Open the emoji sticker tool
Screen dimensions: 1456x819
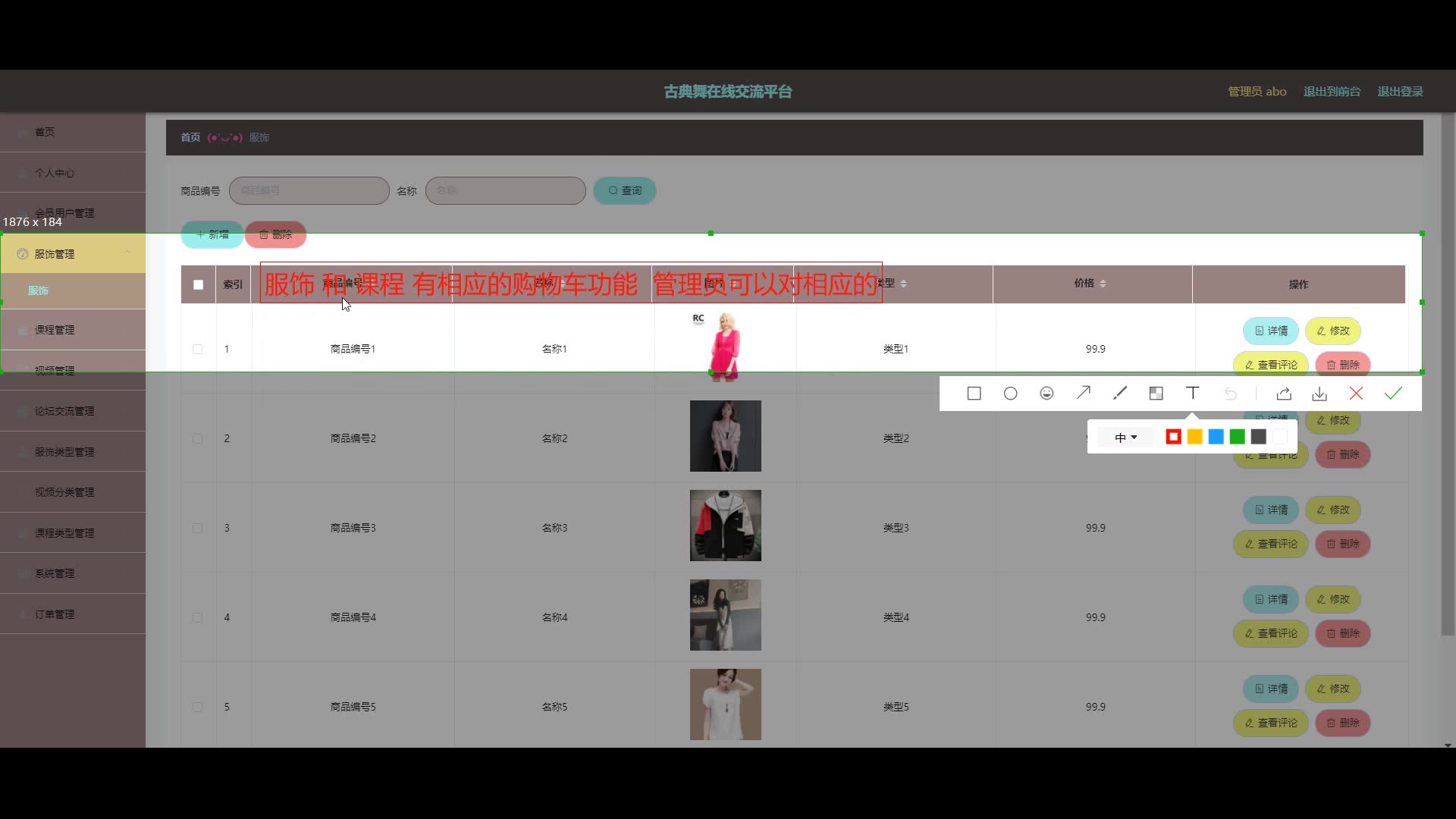[x=1047, y=394]
